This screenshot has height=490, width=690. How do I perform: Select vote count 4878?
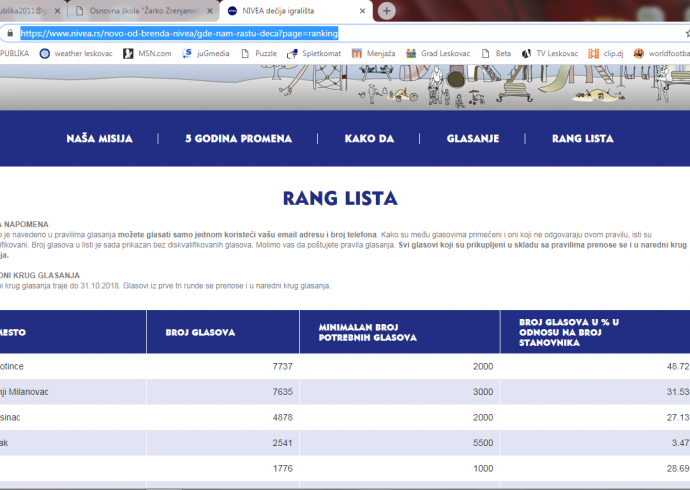tap(283, 417)
